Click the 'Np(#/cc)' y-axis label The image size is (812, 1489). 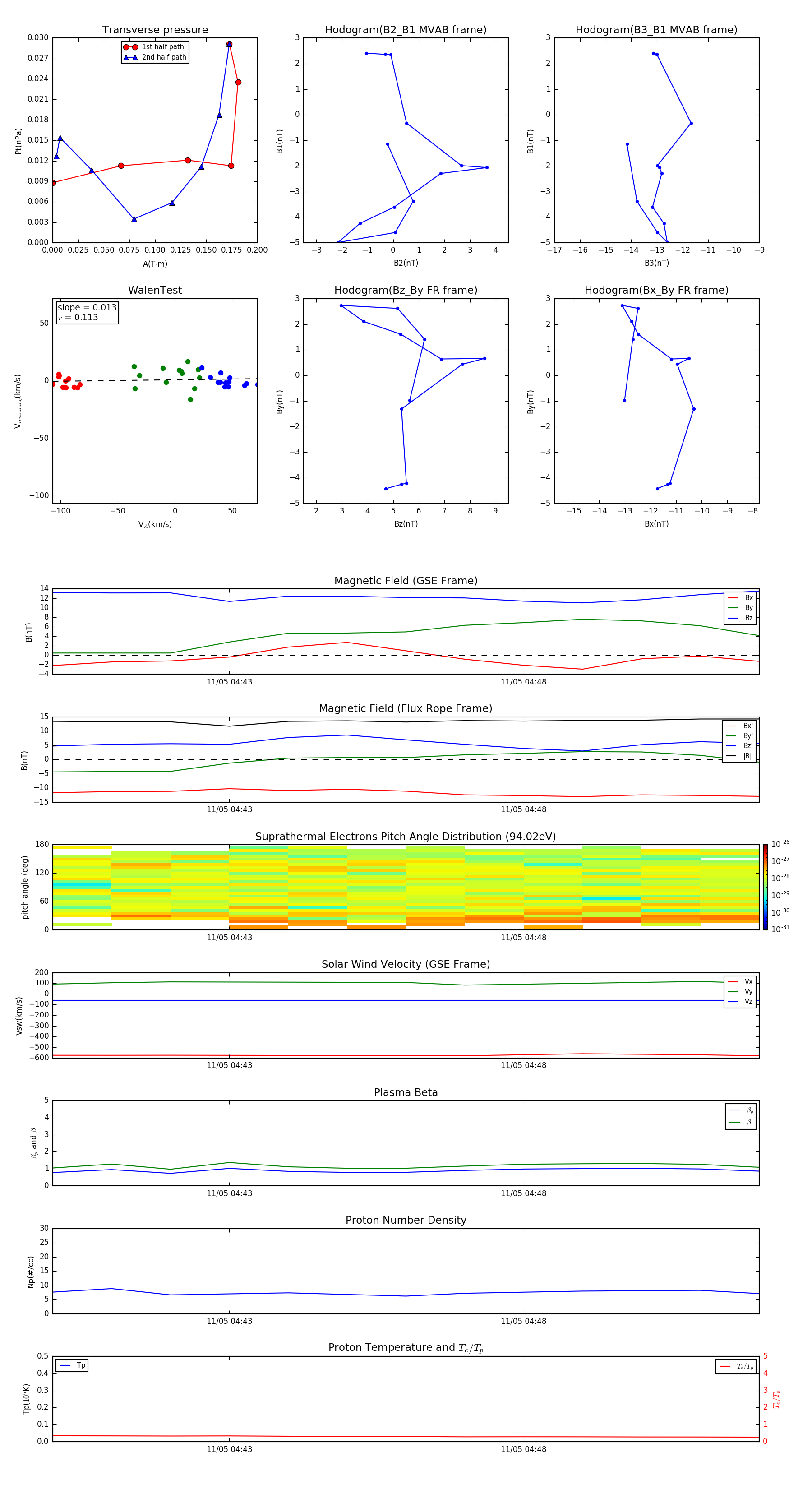[31, 1272]
